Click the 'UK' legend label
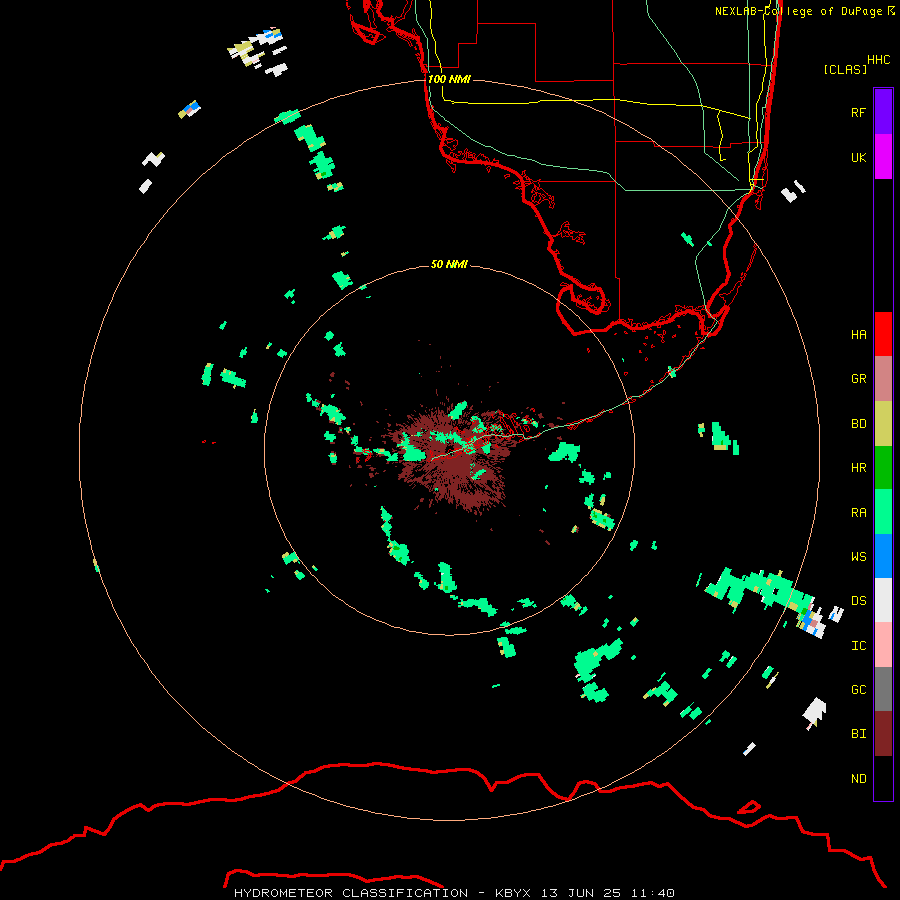 (858, 157)
